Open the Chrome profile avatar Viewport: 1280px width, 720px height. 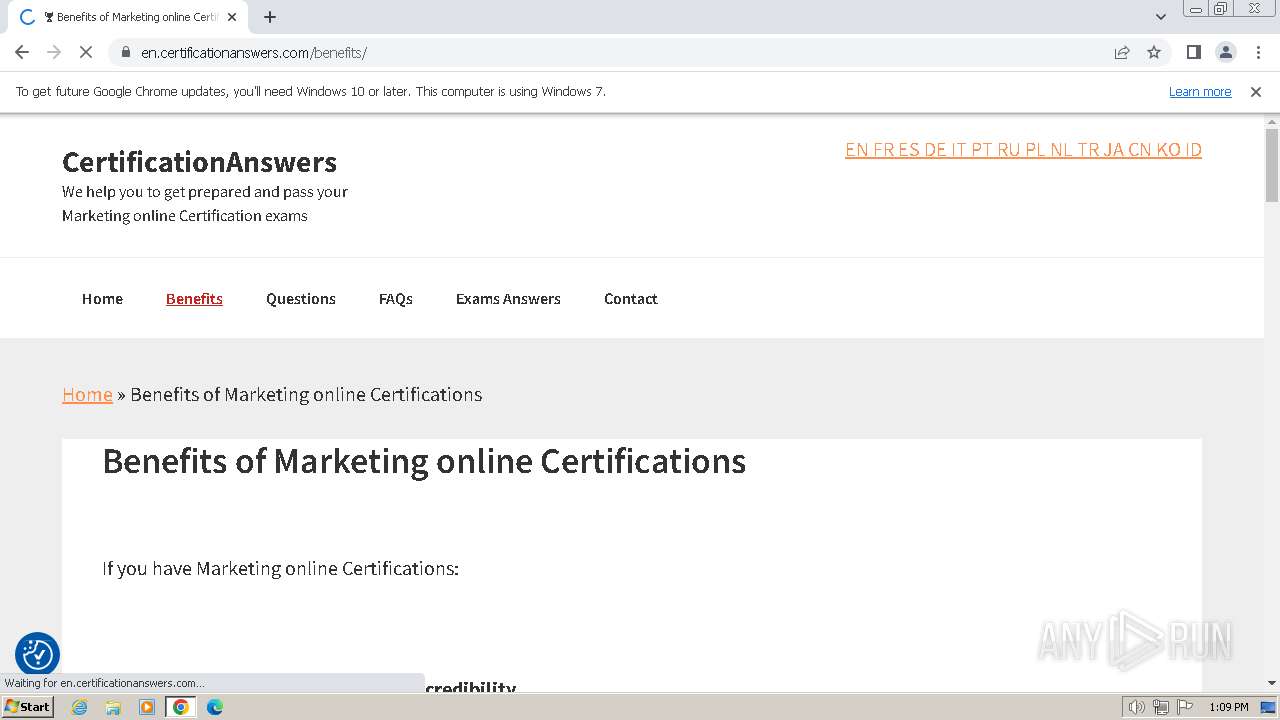(x=1225, y=52)
